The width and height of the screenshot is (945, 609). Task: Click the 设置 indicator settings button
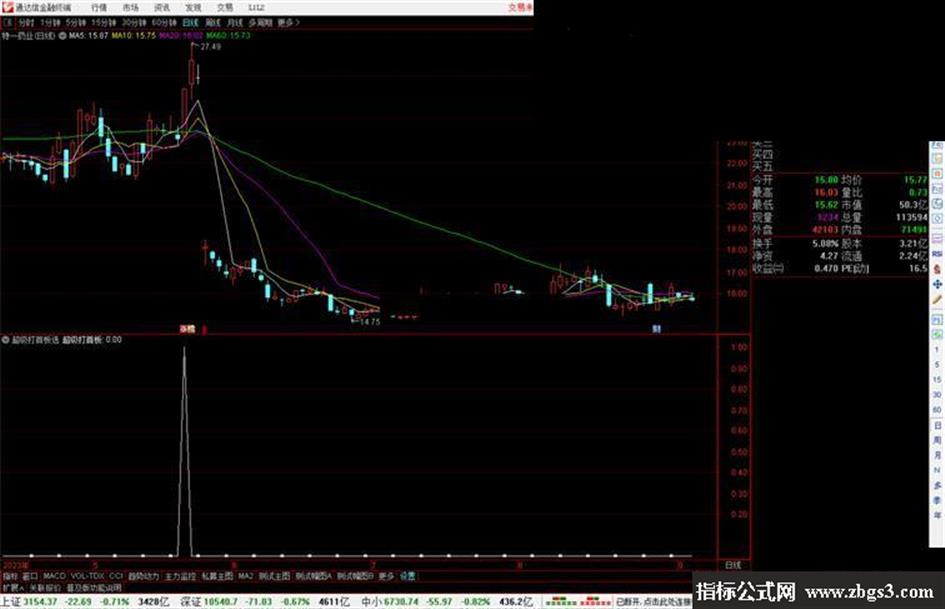407,576
